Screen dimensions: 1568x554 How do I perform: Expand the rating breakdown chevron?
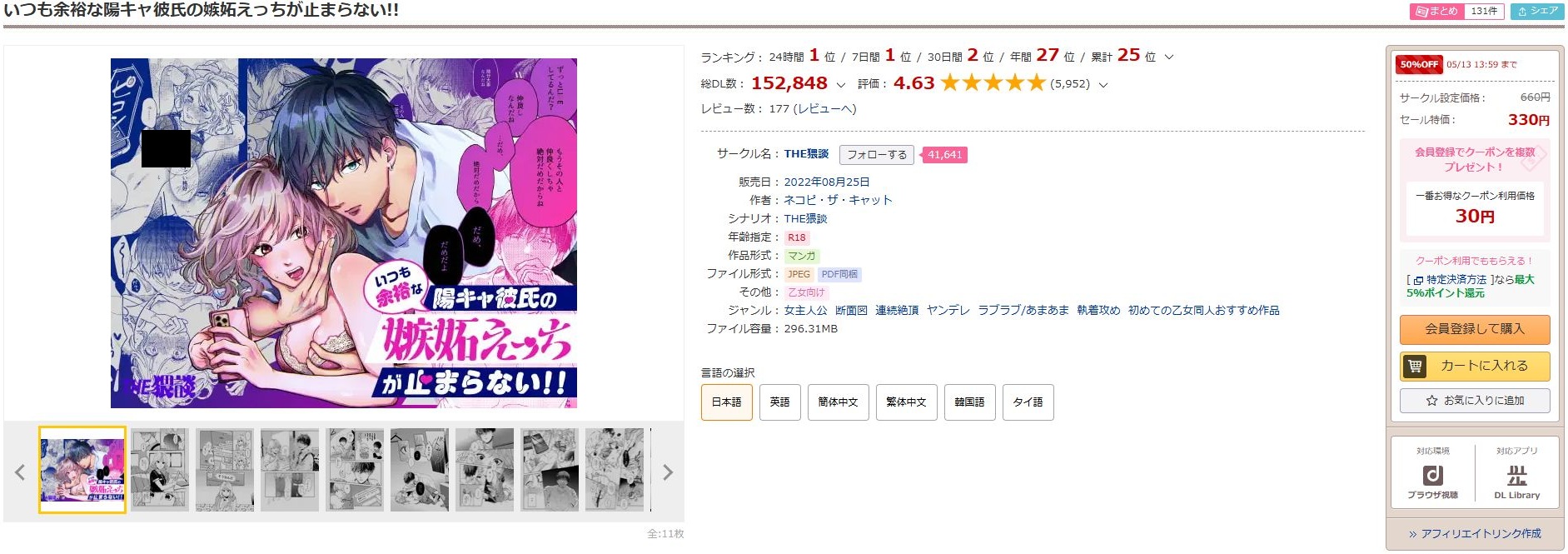coord(1103,85)
